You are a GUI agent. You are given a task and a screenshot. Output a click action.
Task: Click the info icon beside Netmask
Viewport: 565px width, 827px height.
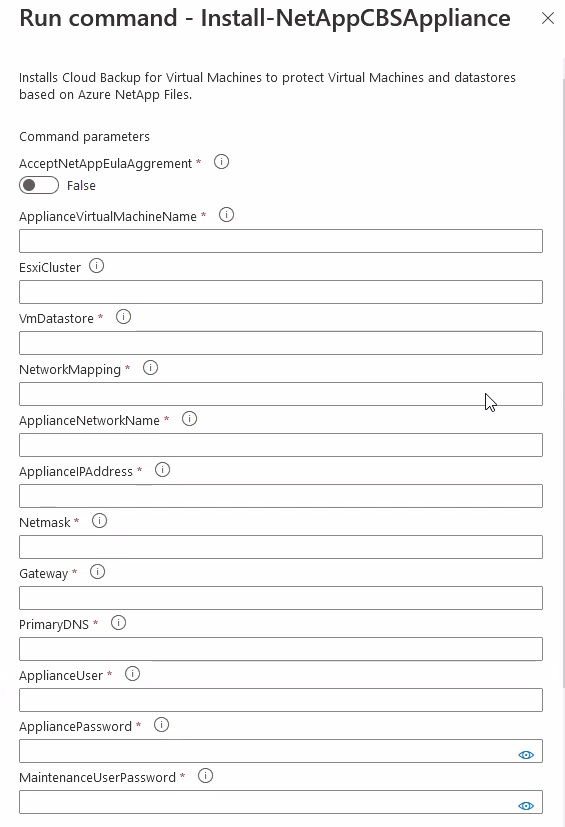99,521
